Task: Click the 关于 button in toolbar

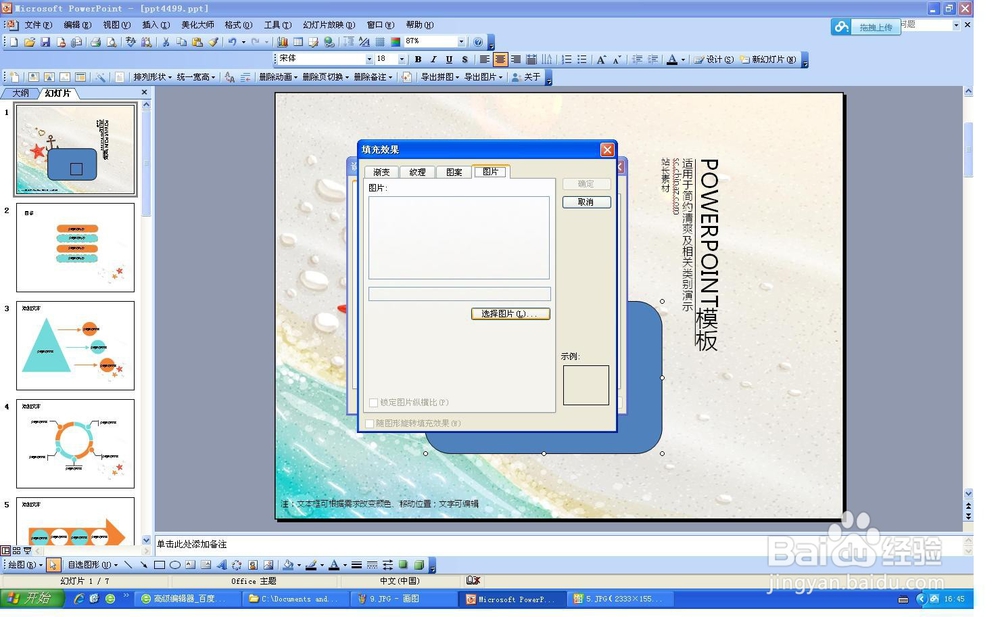Action: pyautogui.click(x=526, y=77)
